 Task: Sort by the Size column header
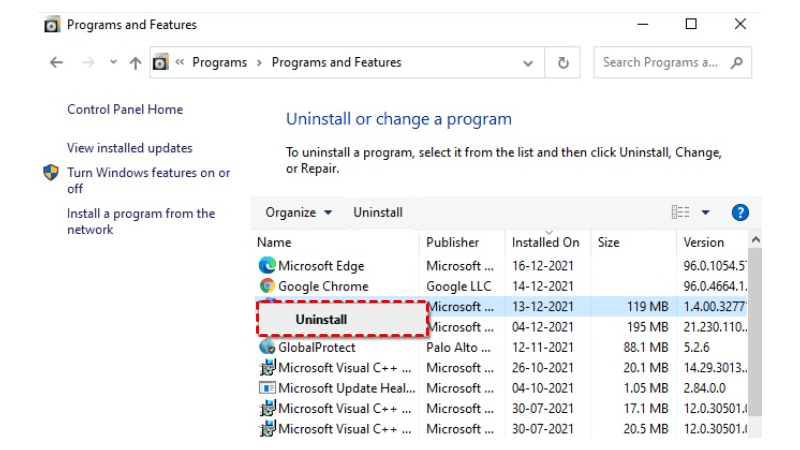(608, 242)
